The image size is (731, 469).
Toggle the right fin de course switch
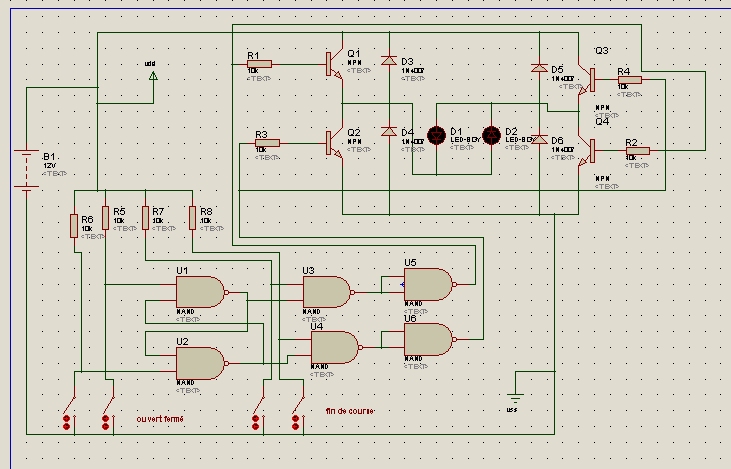coord(298,413)
